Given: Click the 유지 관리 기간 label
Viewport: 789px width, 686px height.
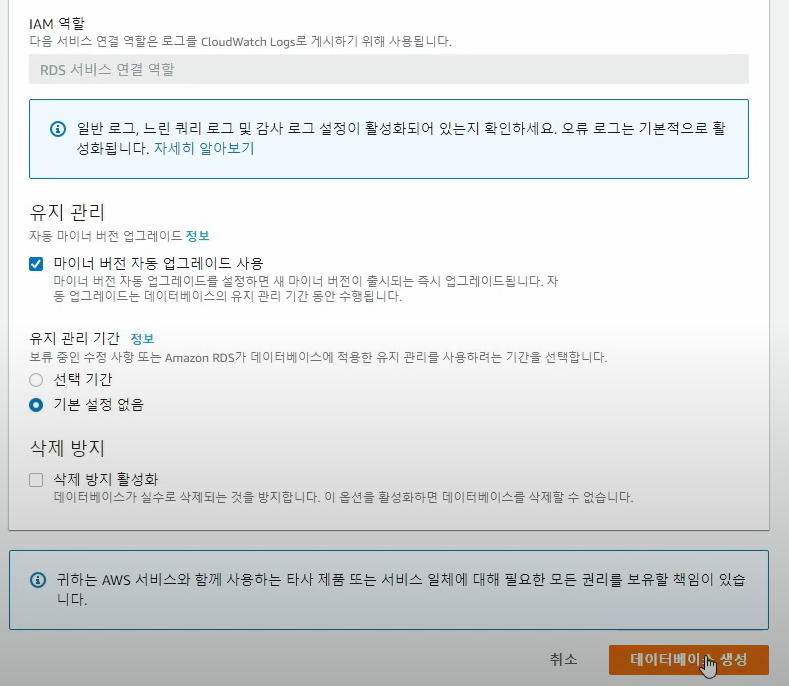Looking at the screenshot, I should click(74, 338).
